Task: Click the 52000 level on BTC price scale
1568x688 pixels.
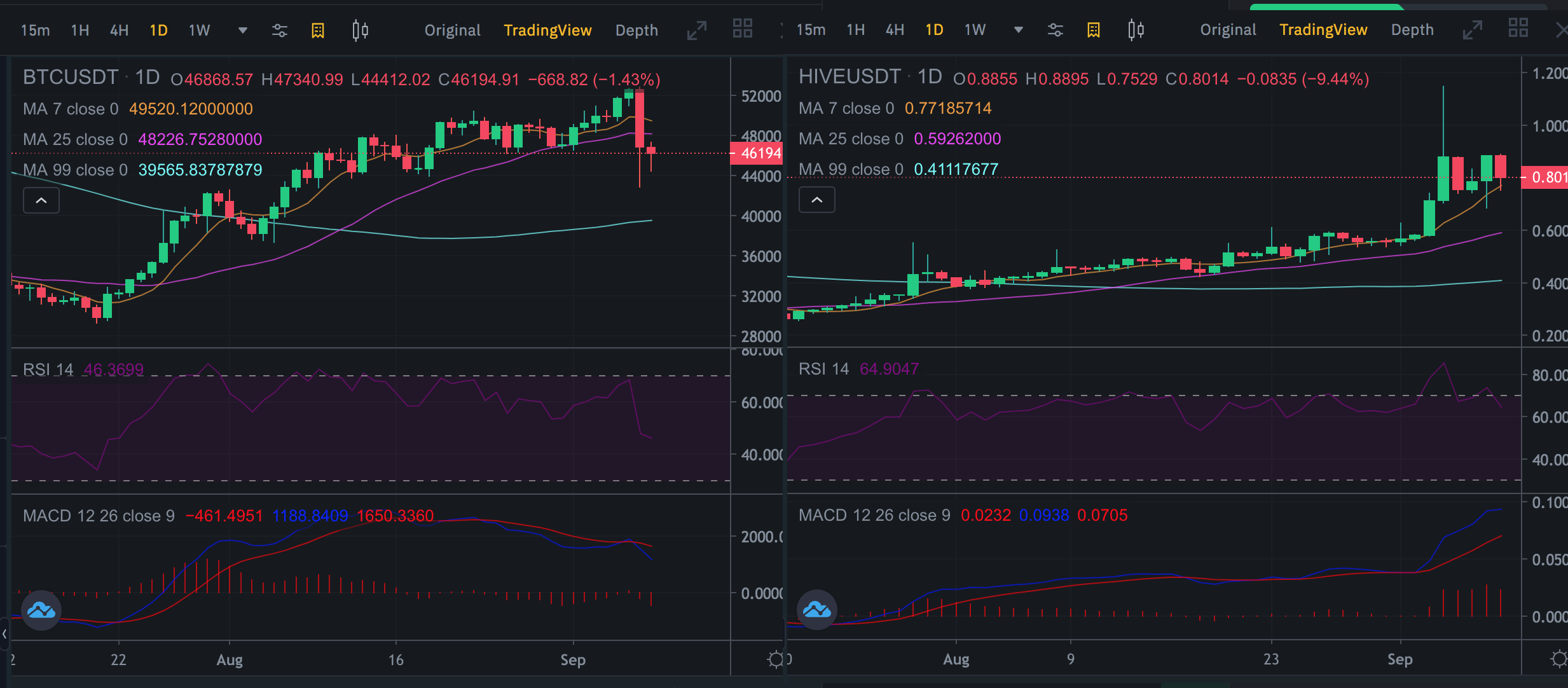Action: [x=761, y=97]
